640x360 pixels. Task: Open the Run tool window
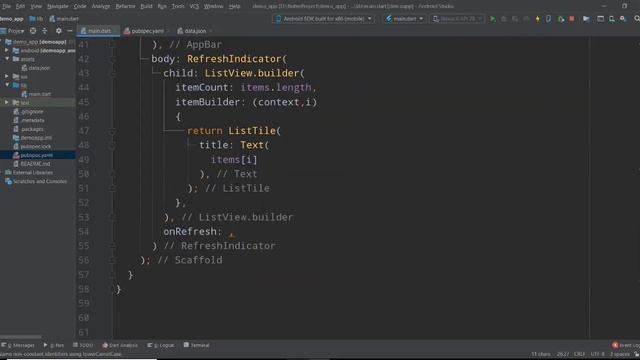point(53,345)
